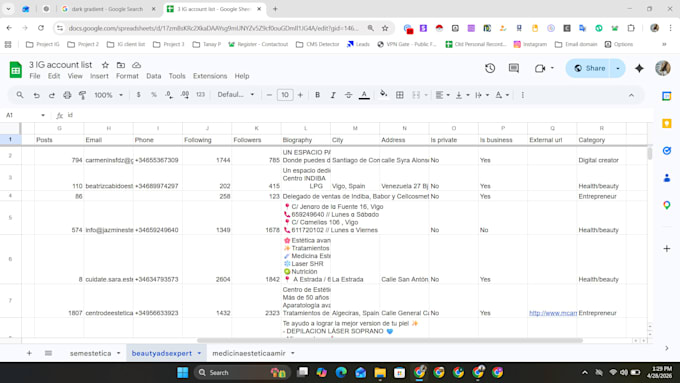This screenshot has height=383, width=680.
Task: Click the Name box showing A1
Action: point(25,115)
